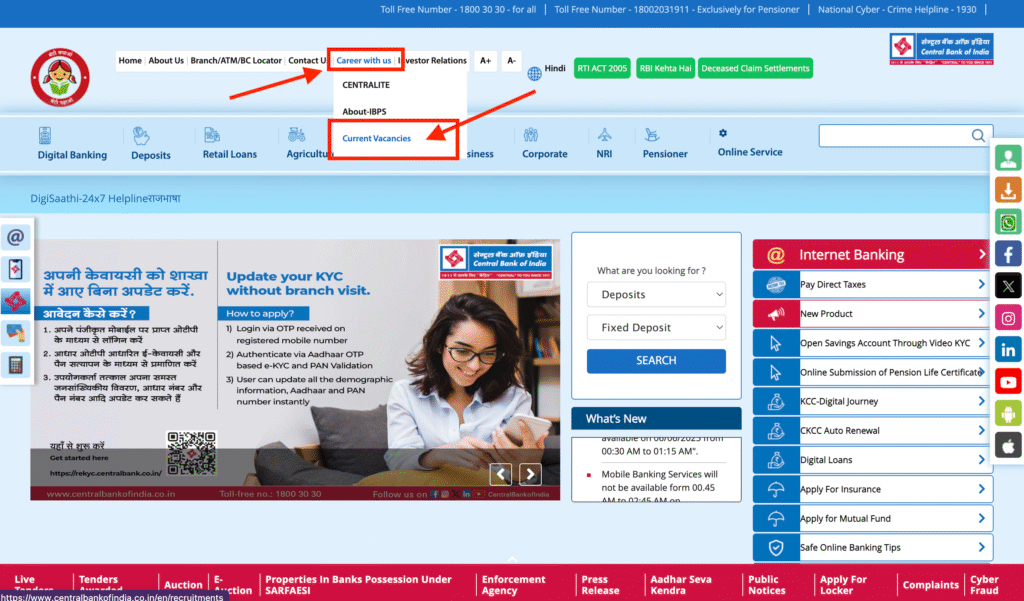The image size is (1024, 601).
Task: Click Central Bank of India logo top right
Action: pos(941,49)
